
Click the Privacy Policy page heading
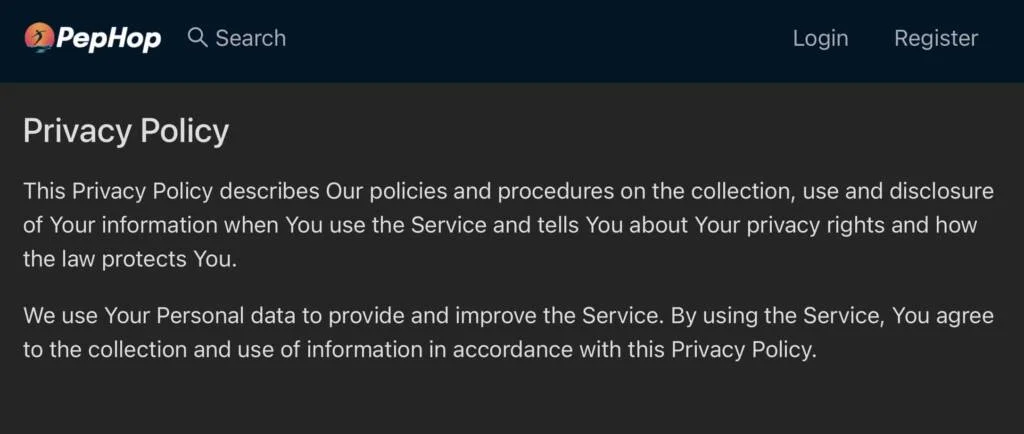(x=126, y=131)
